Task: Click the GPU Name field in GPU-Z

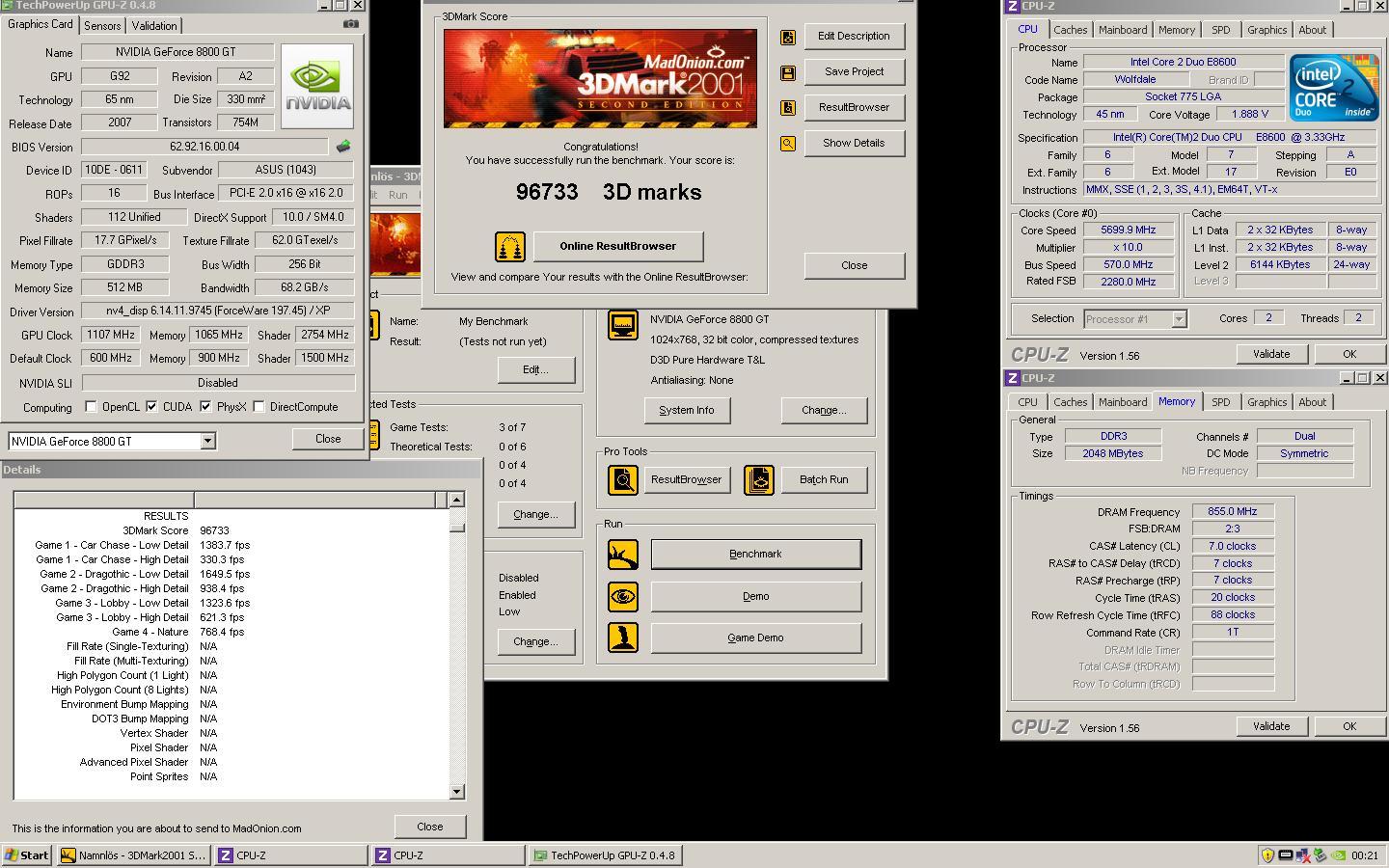Action: click(x=177, y=52)
